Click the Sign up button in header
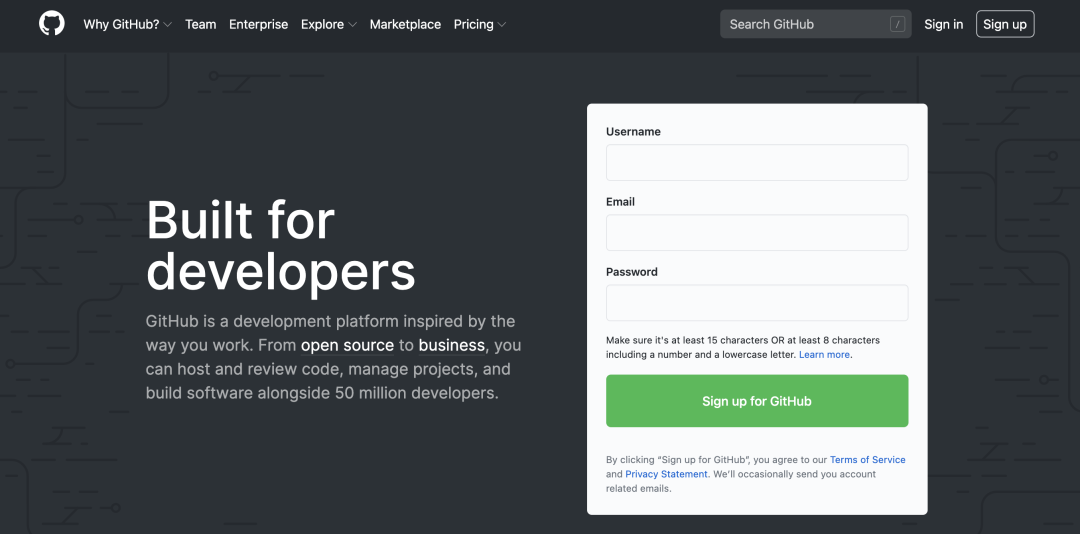Screen dimensions: 1080x534 (1005, 24)
